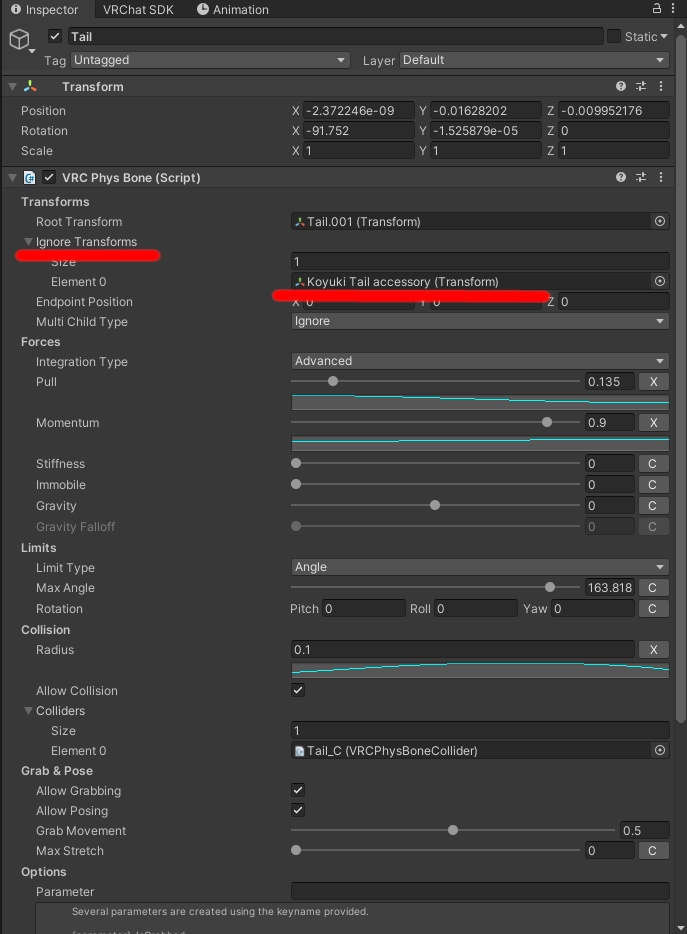
Task: Click the Inspector panel lock icon
Action: coord(656,9)
